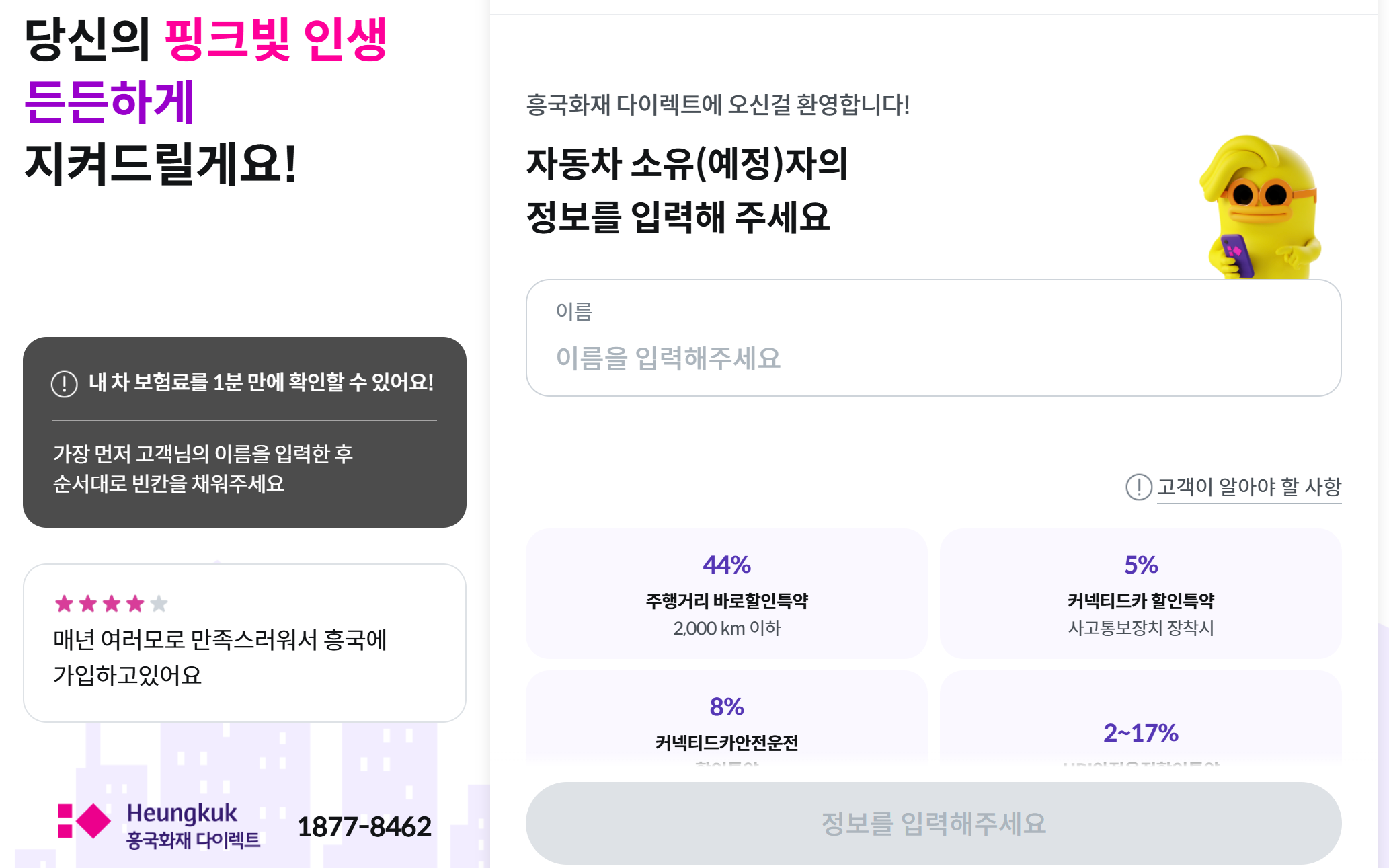Click the pink Heungkuk diamond logo
This screenshot has width=1389, height=868.
tap(85, 821)
